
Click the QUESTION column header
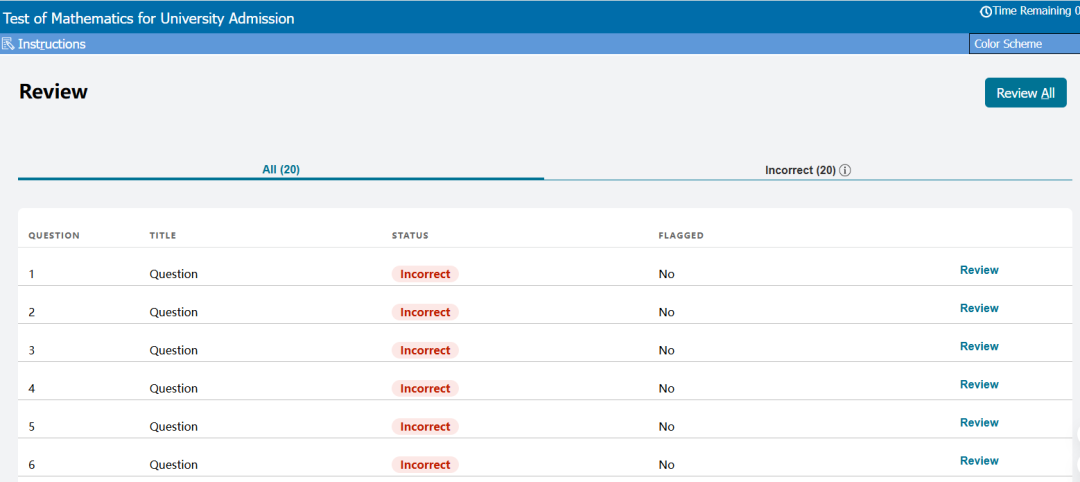54,235
